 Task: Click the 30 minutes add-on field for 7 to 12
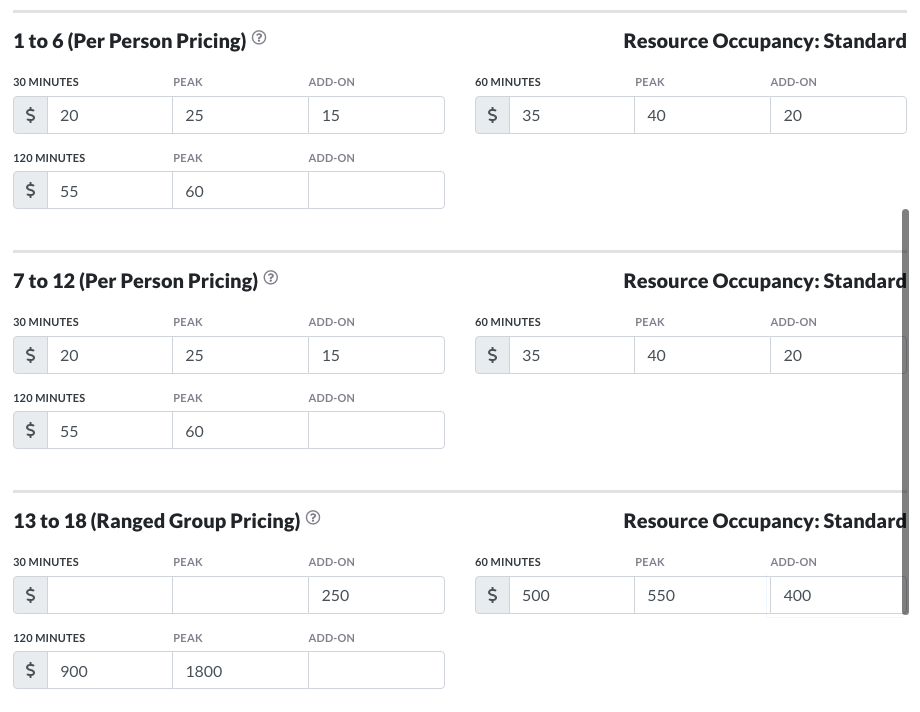pyautogui.click(x=376, y=355)
